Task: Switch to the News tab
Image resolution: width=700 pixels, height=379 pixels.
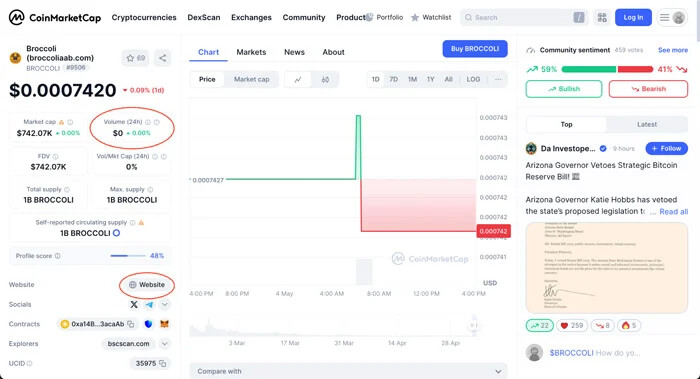Action: pos(294,52)
